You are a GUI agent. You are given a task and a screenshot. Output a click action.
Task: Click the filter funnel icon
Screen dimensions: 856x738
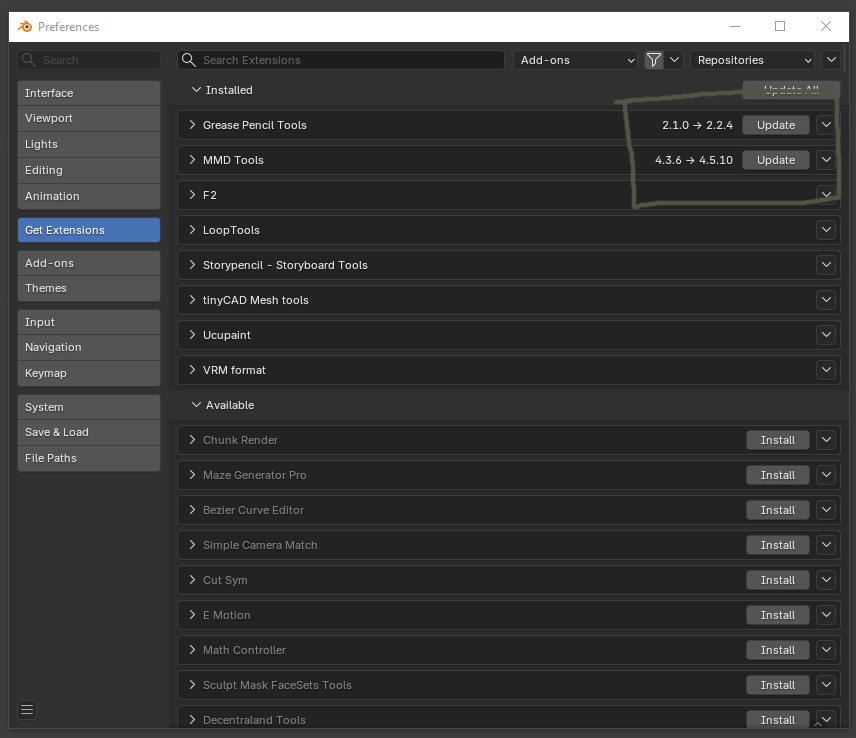(x=654, y=60)
